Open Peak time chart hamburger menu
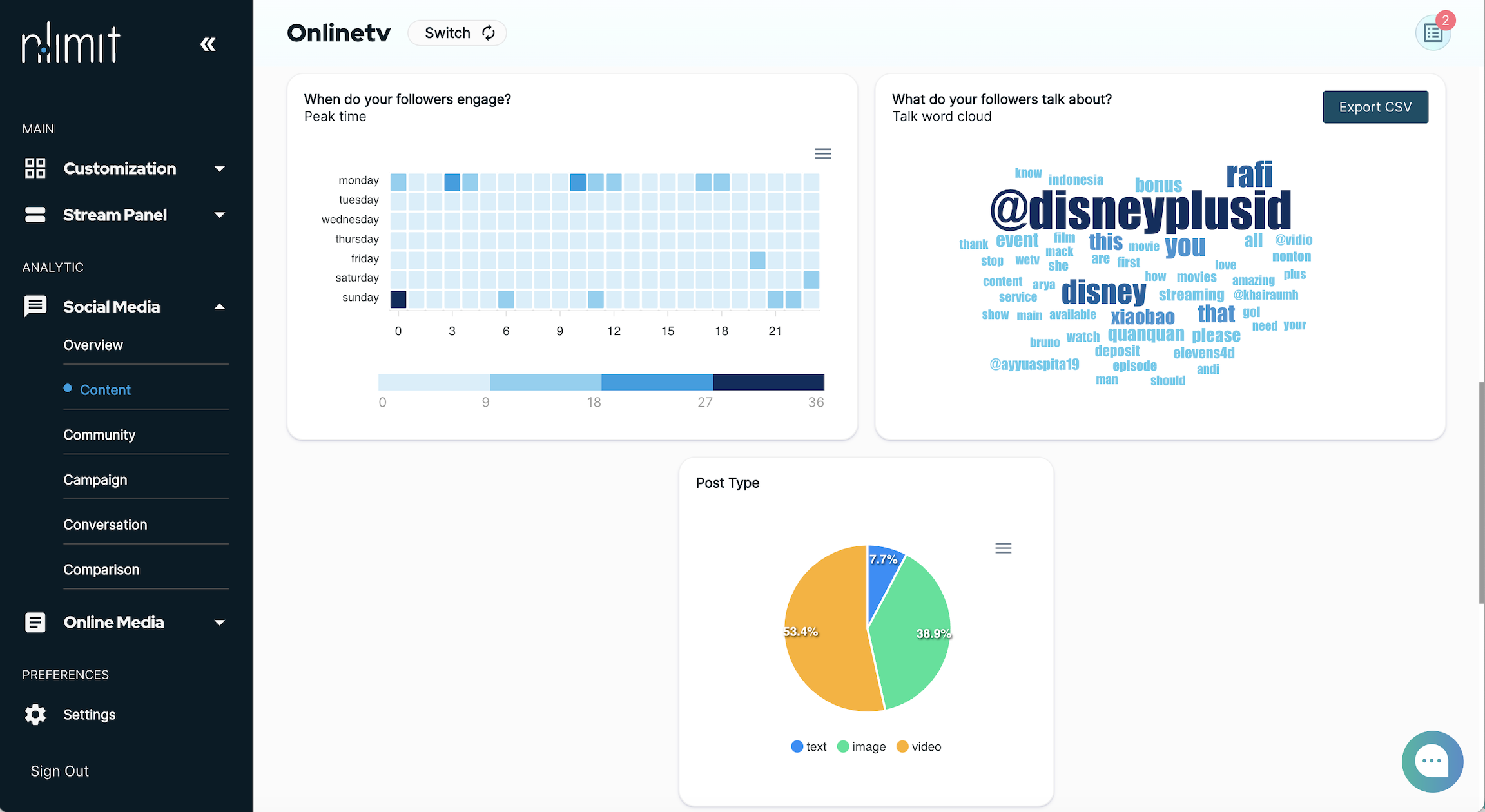The width and height of the screenshot is (1485, 812). pyautogui.click(x=823, y=153)
